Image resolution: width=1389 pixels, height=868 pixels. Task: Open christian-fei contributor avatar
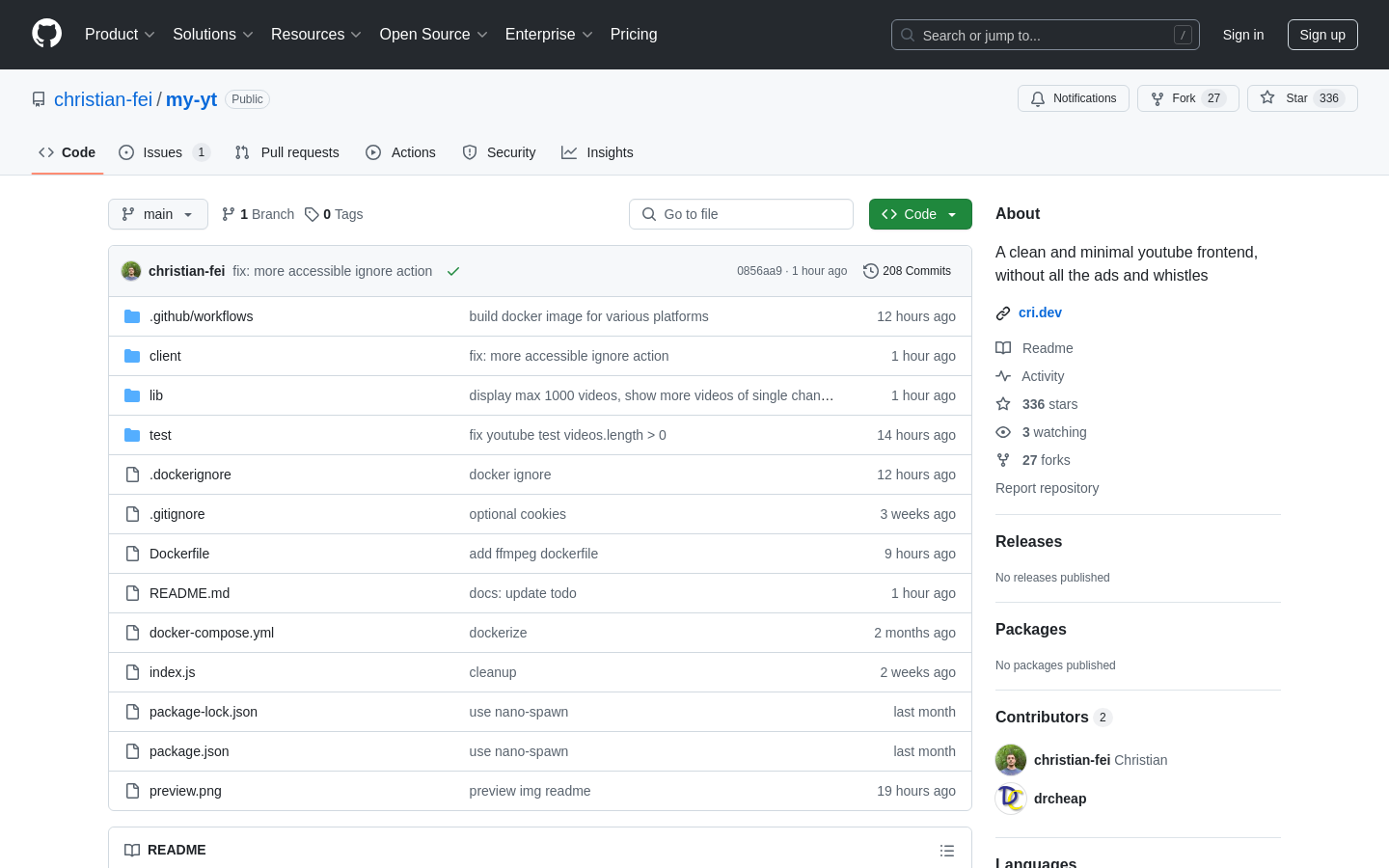[x=1011, y=760]
